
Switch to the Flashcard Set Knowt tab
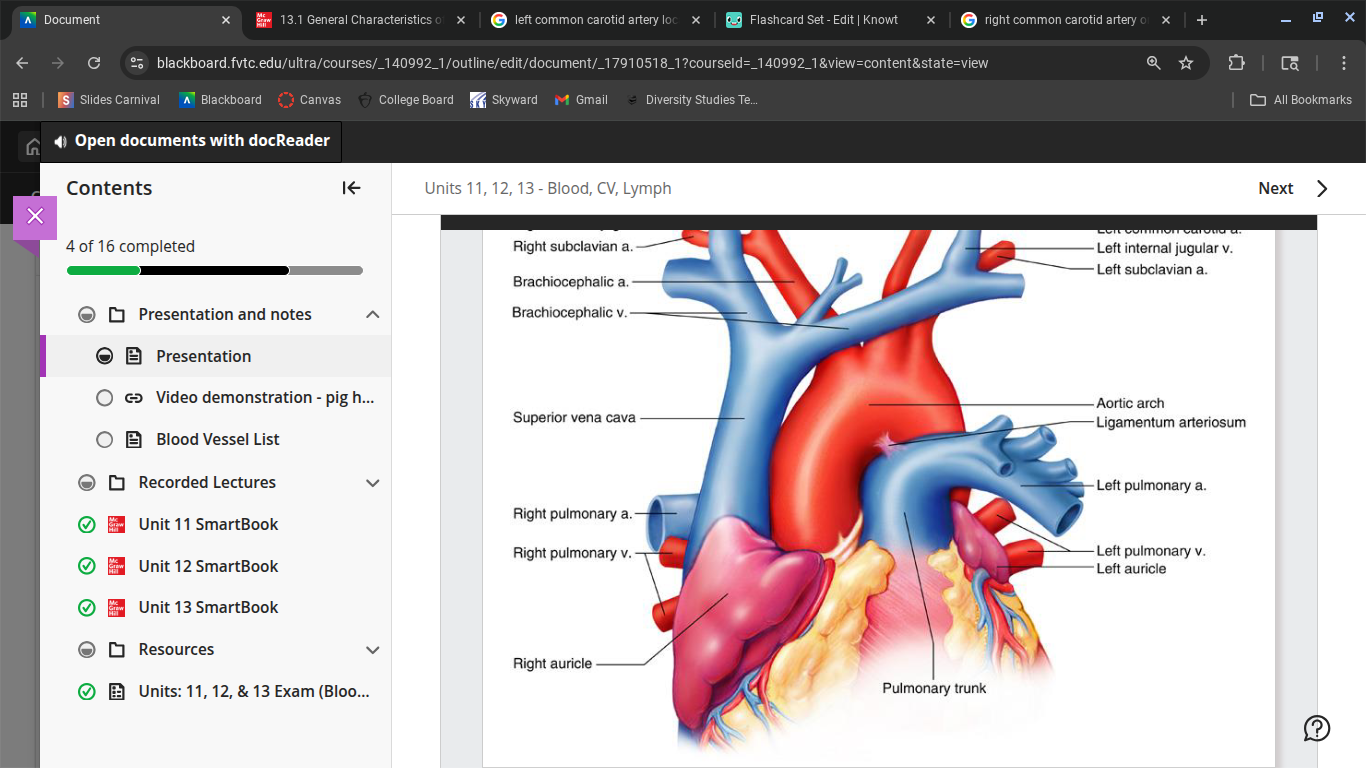[x=823, y=20]
